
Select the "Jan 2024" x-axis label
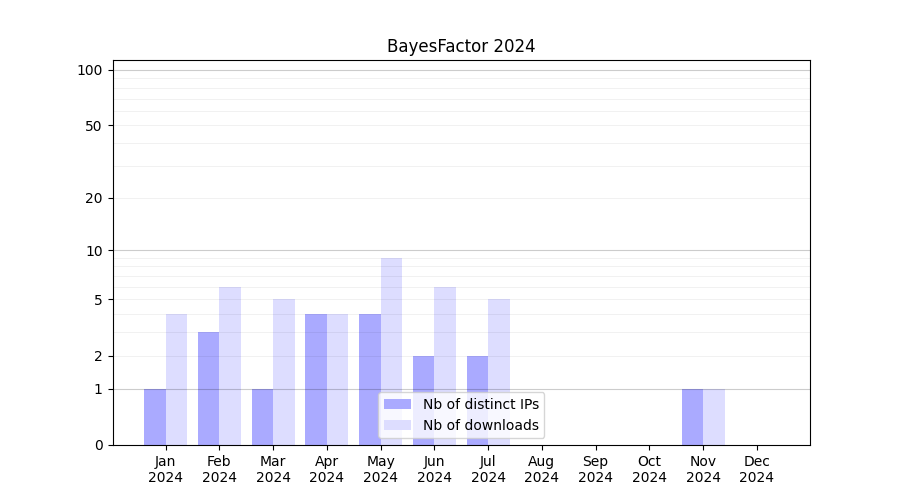(166, 469)
